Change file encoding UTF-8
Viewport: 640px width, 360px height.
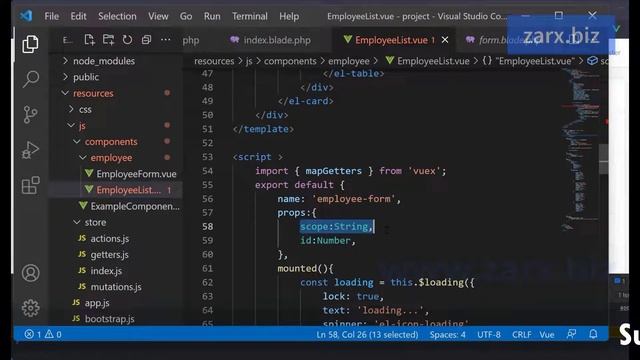(x=489, y=335)
